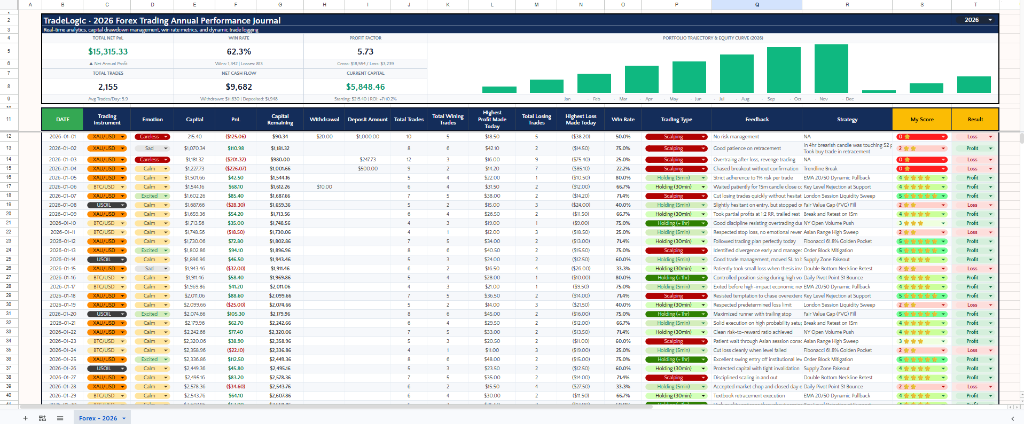Select column Q header
1024x424 pixels.
(x=757, y=5)
